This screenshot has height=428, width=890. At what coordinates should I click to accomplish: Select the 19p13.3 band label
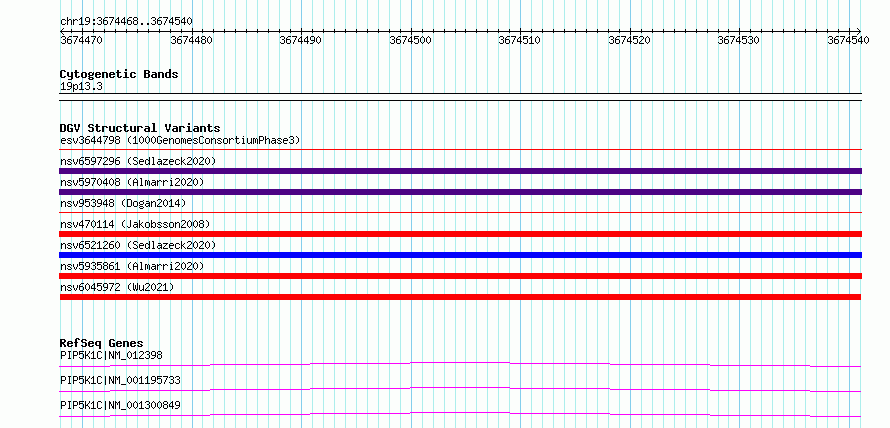pos(81,86)
